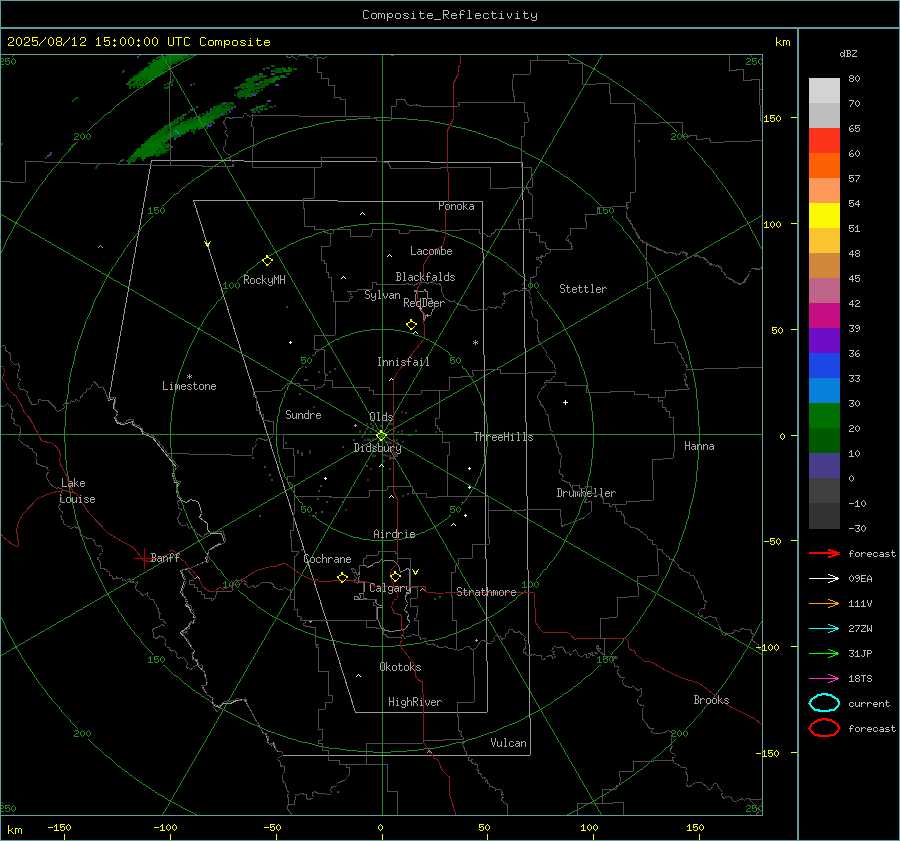Click the Drumheller town label
Screen dimensions: 900x841
click(586, 493)
